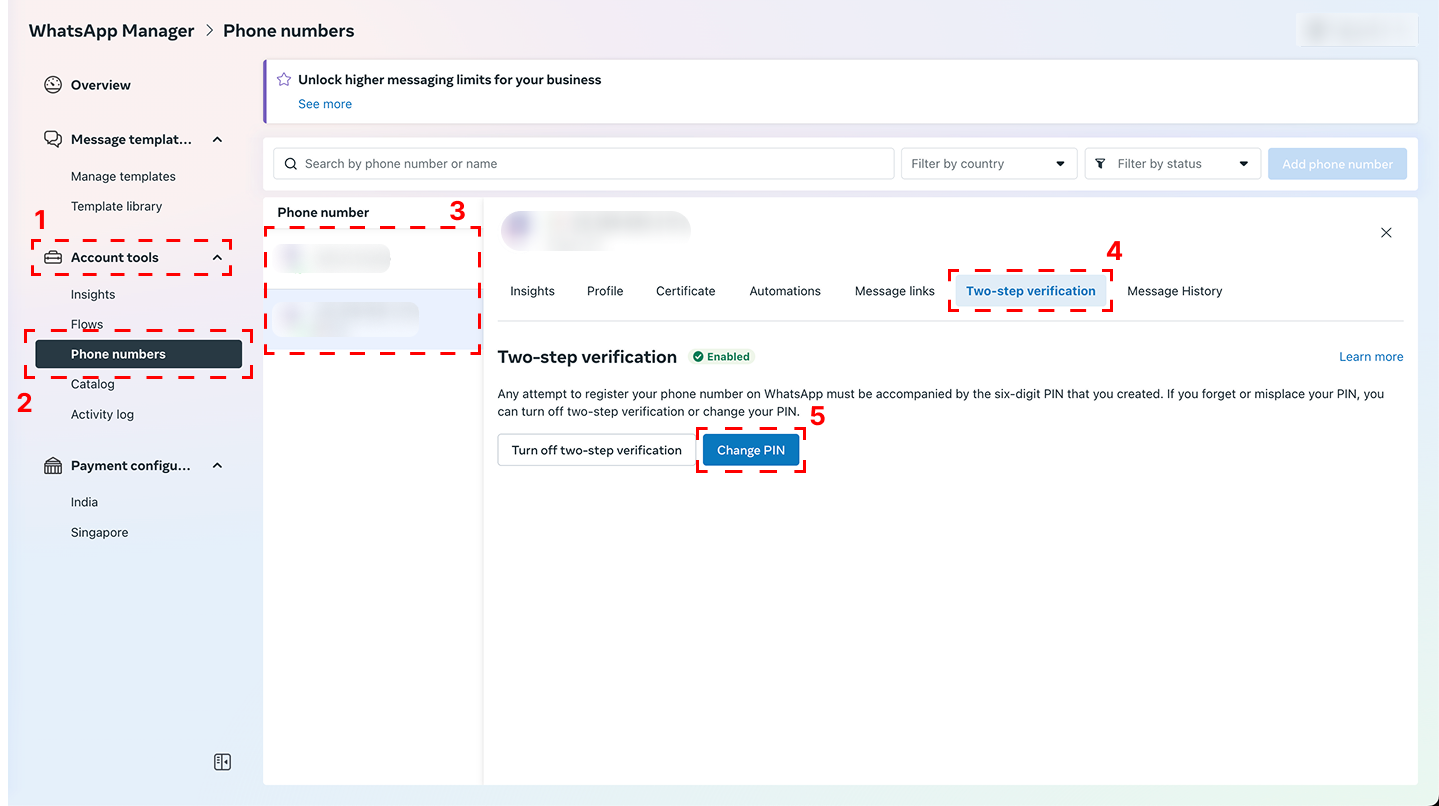Open Template library in sidebar
The image size is (1439, 806).
pos(116,206)
